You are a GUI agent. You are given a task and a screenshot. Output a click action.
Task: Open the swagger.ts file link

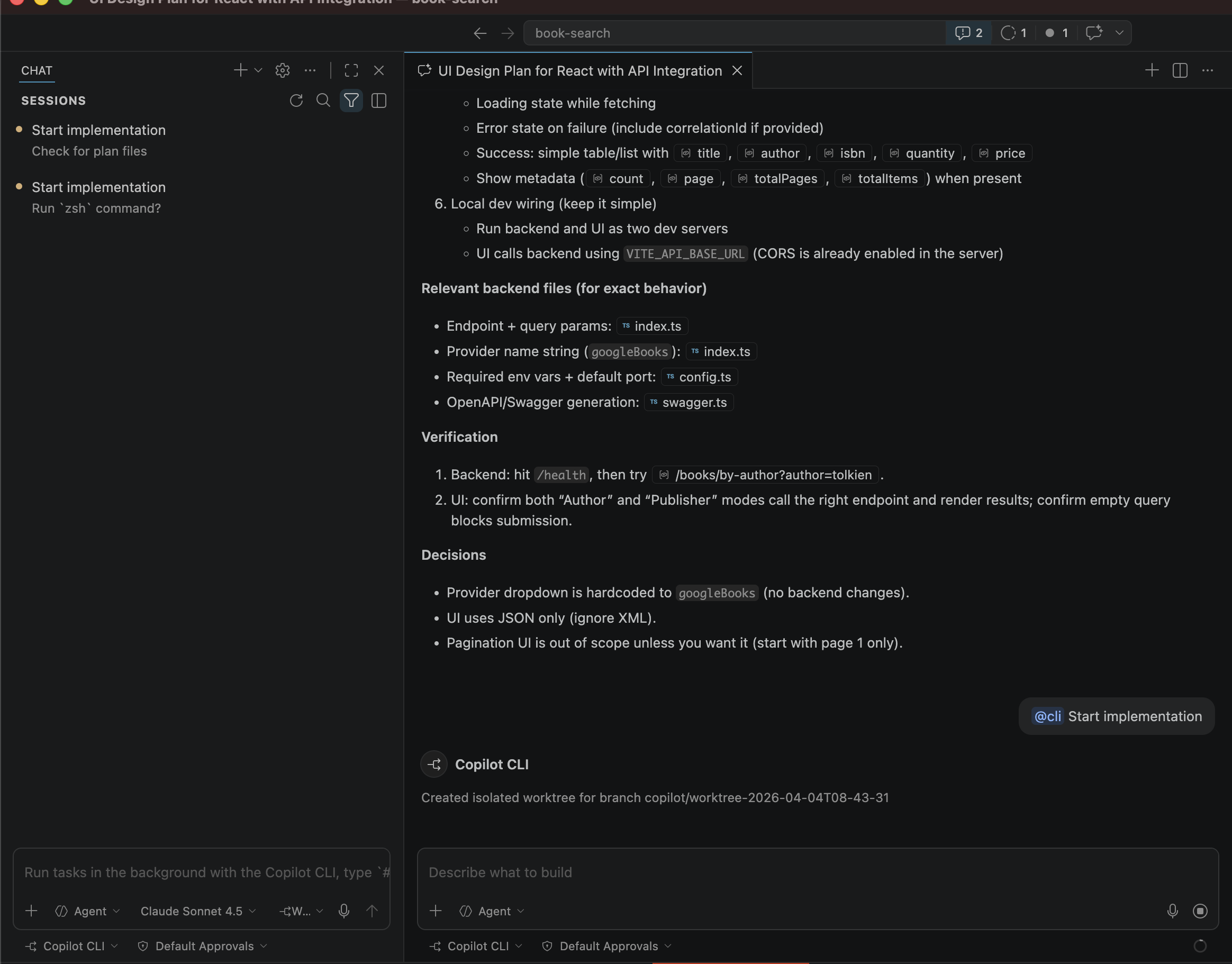689,403
